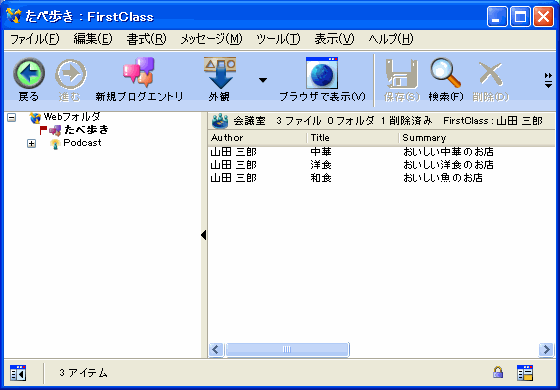The width and height of the screenshot is (560, 390).
Task: Toggle the tree pane icon at bottom left
Action: [x=18, y=372]
